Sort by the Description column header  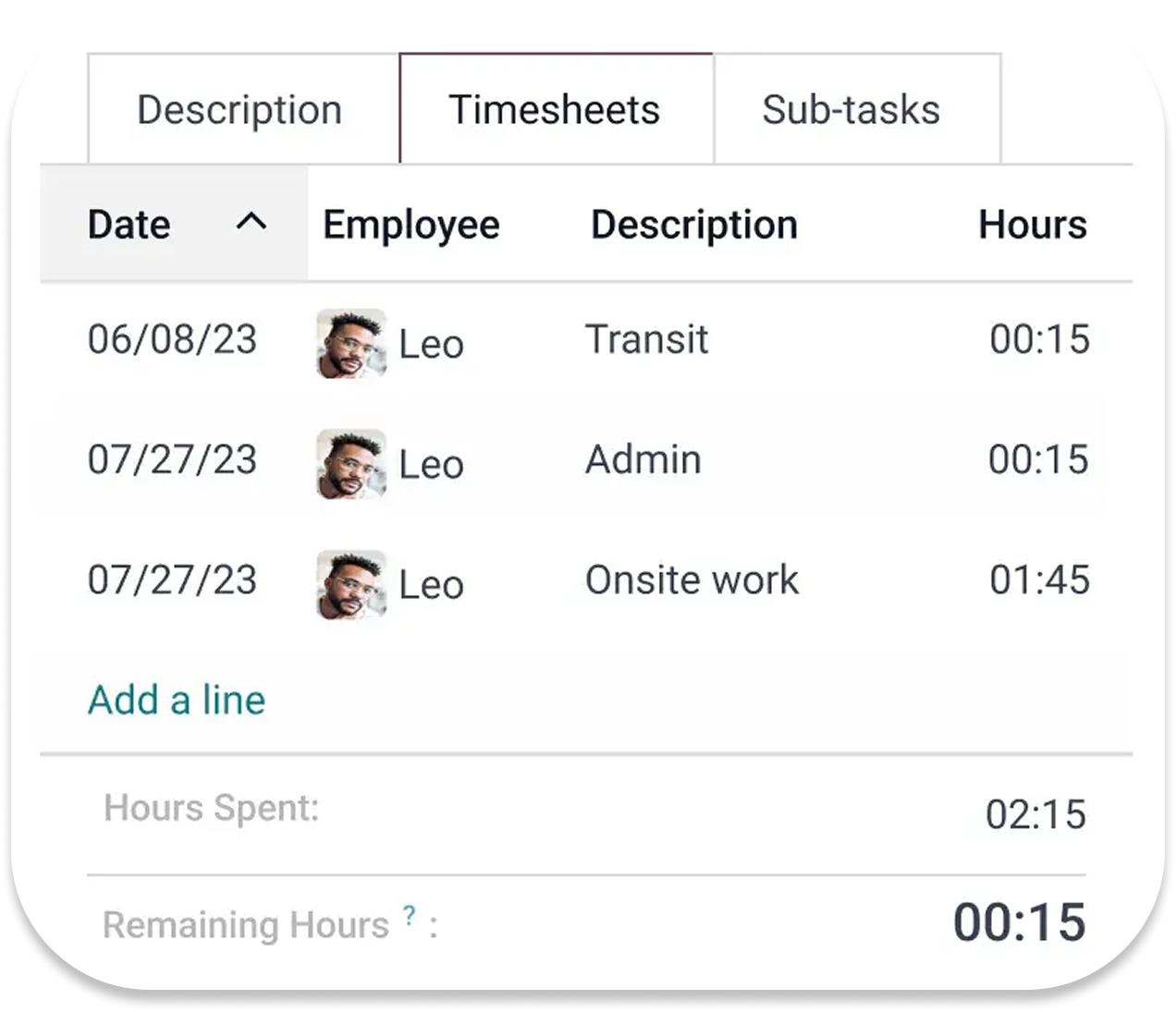click(694, 225)
